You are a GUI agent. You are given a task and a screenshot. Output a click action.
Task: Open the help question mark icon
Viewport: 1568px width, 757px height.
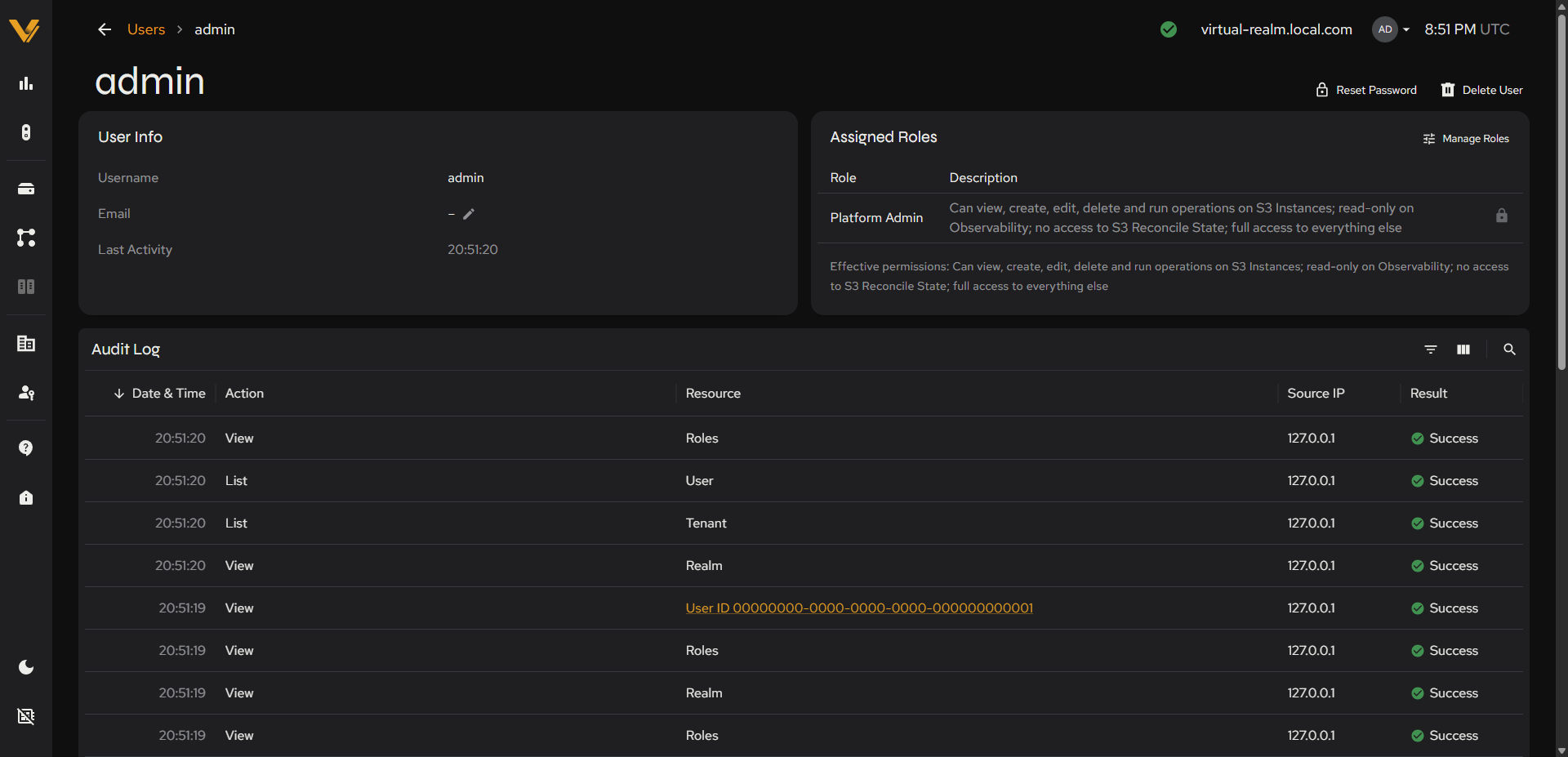(26, 448)
